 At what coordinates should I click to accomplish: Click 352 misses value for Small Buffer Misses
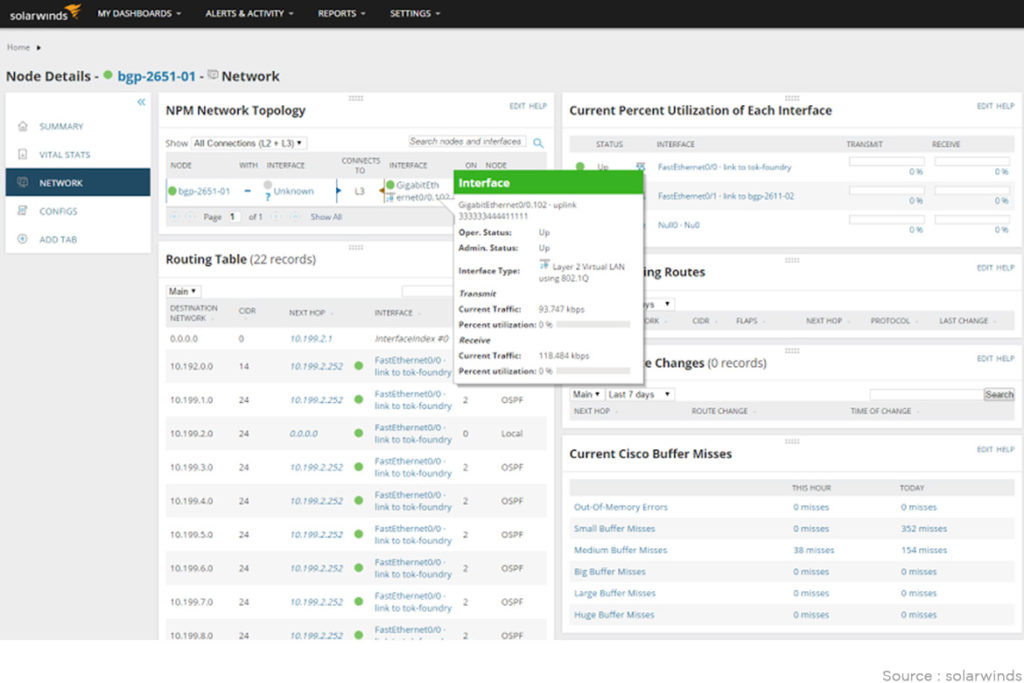coord(923,528)
